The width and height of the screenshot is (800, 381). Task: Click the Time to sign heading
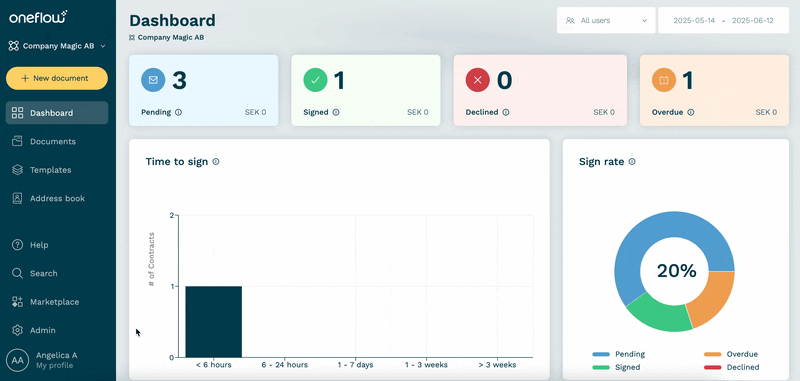click(x=177, y=162)
